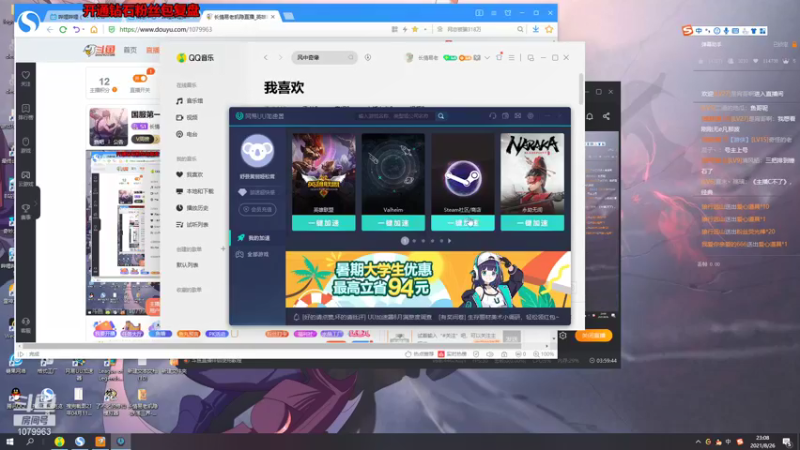This screenshot has height=450, width=800.
Task: Open Local and Downloads in QQ Music
Action: 195,191
